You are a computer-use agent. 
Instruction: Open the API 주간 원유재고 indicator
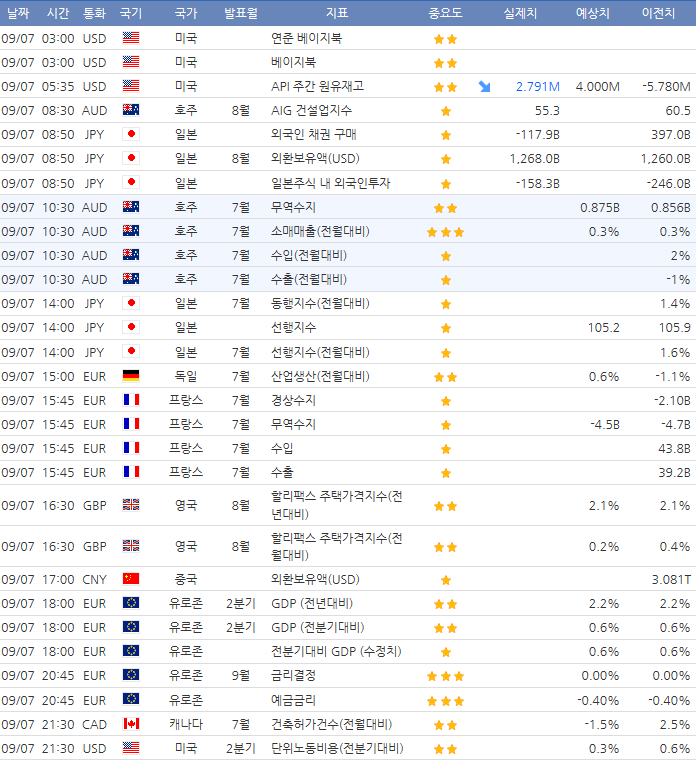coord(318,86)
